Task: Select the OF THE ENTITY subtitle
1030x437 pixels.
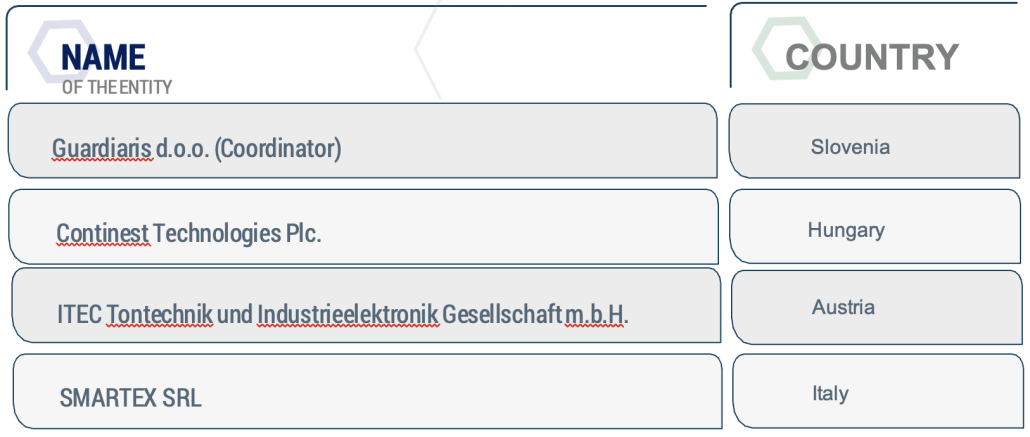Action: (117, 87)
